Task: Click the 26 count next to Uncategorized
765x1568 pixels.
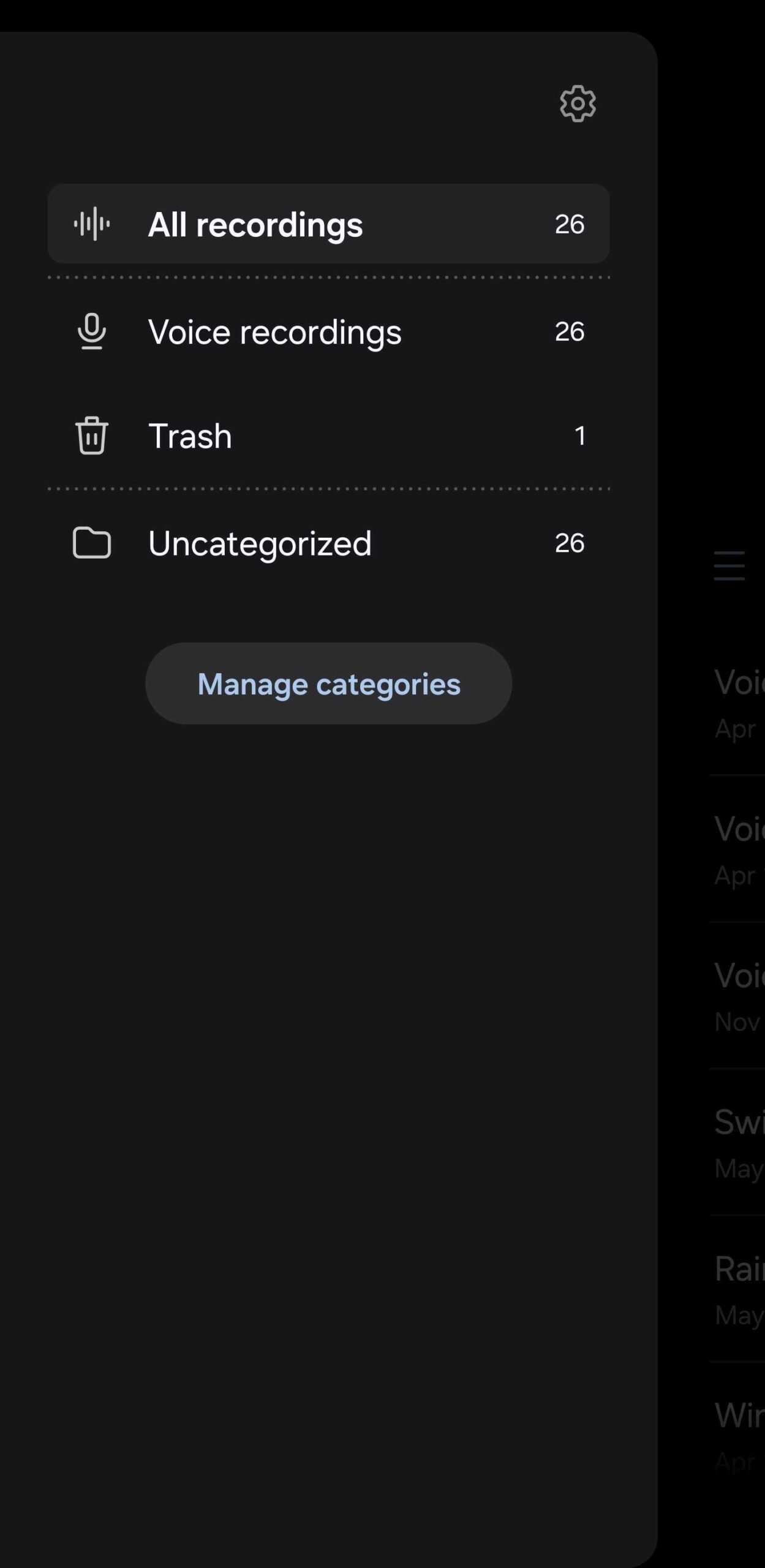Action: click(x=569, y=543)
